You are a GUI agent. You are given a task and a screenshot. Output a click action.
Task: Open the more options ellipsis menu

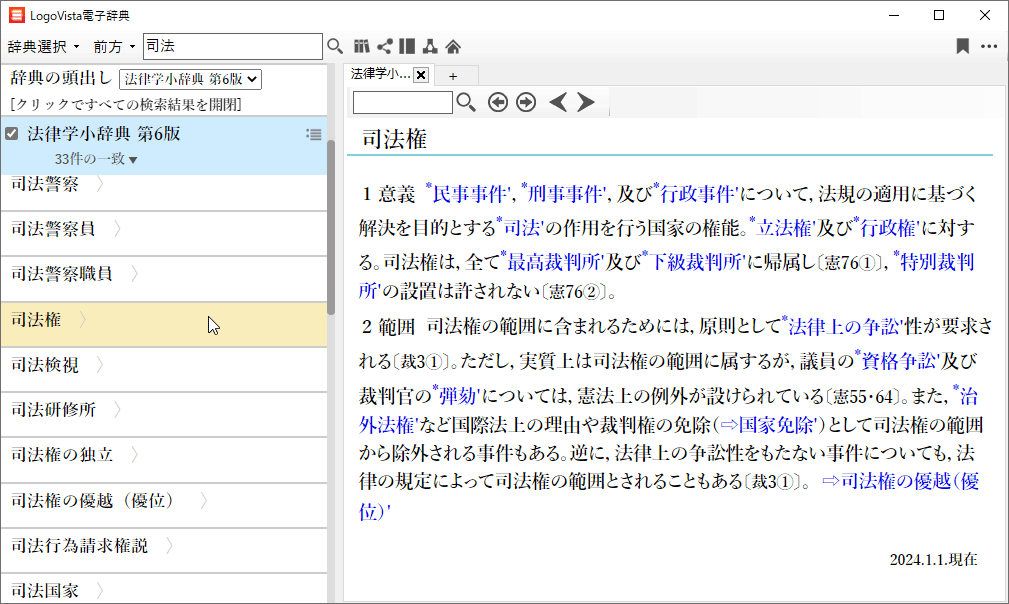click(x=989, y=46)
